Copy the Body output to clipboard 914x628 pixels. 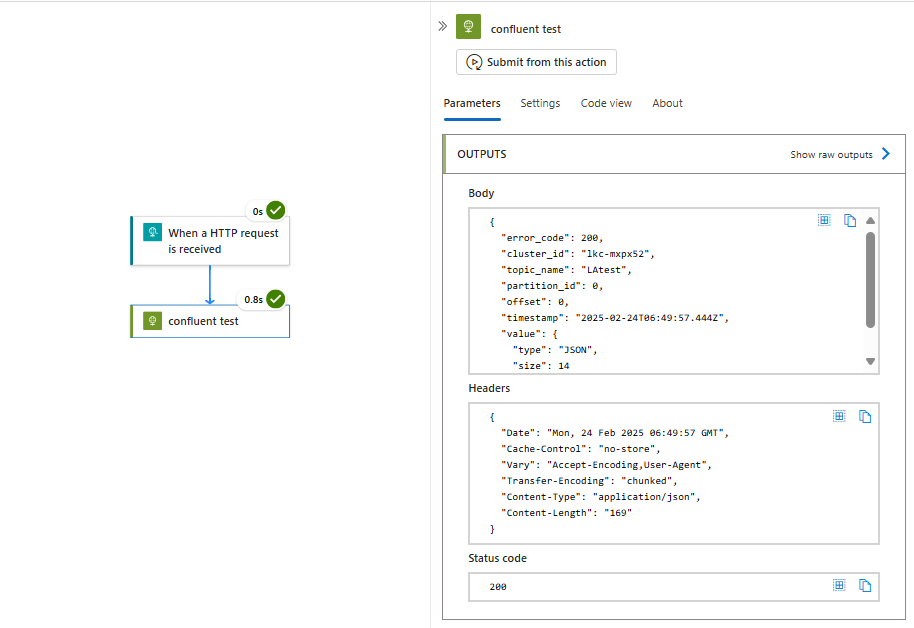tap(850, 220)
